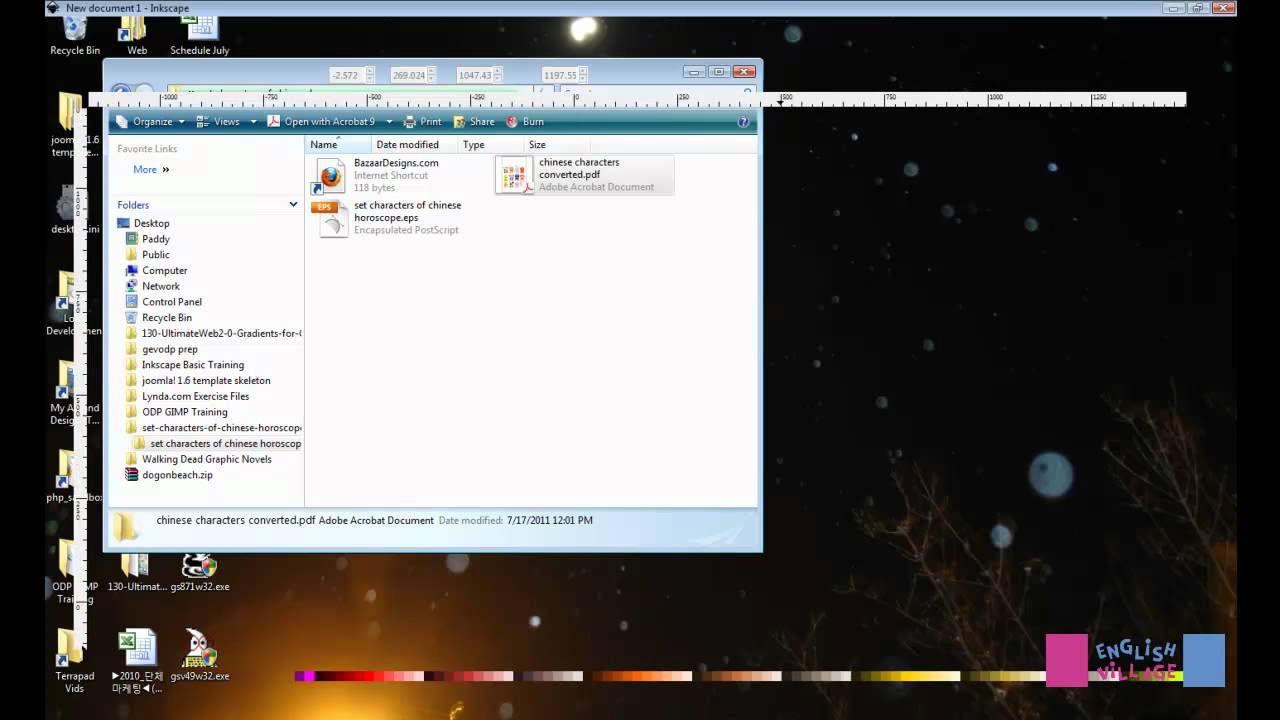Select 130-UltimateWeb2-0-Gradients folder in tree
1280x720 pixels.
214,333
